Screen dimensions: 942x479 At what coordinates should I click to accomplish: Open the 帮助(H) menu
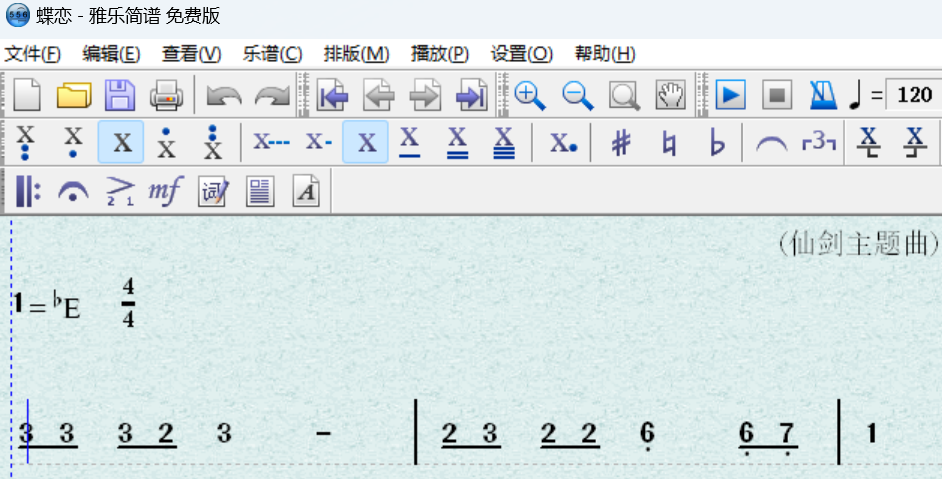tap(605, 54)
